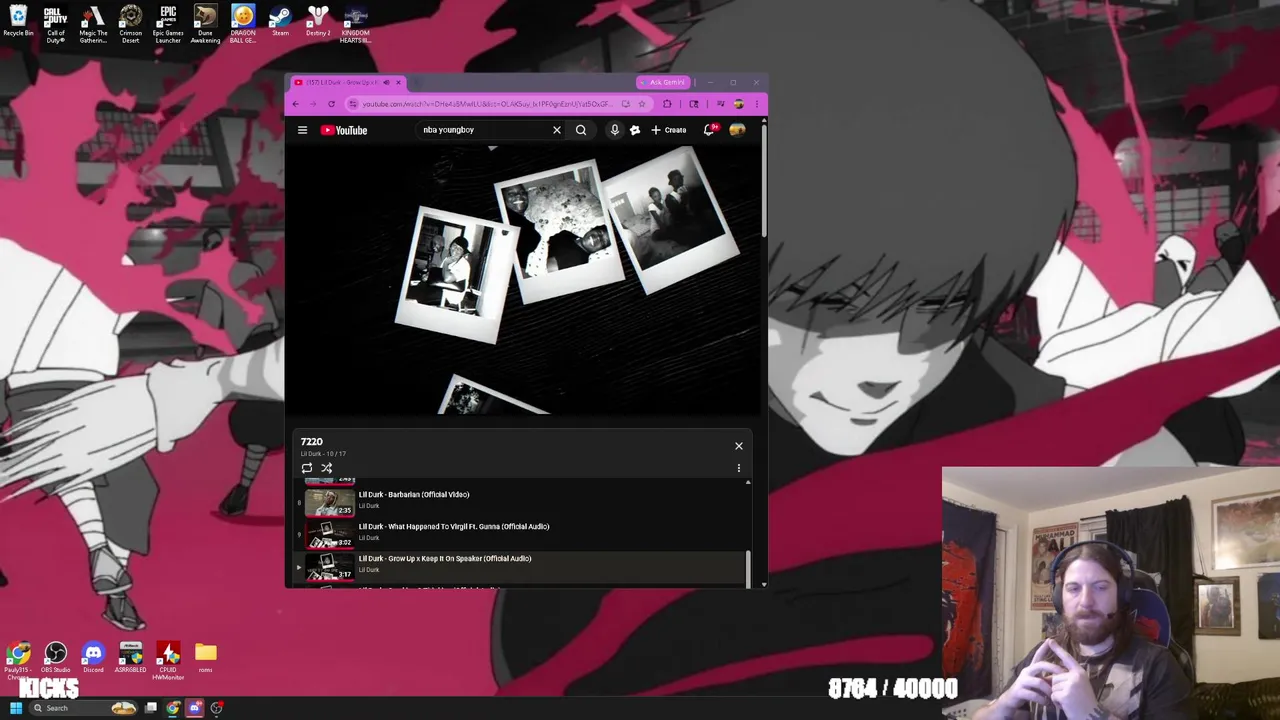This screenshot has height=720, width=1280.
Task: Open Epic Games Launcher shortcut
Action: coord(168,24)
